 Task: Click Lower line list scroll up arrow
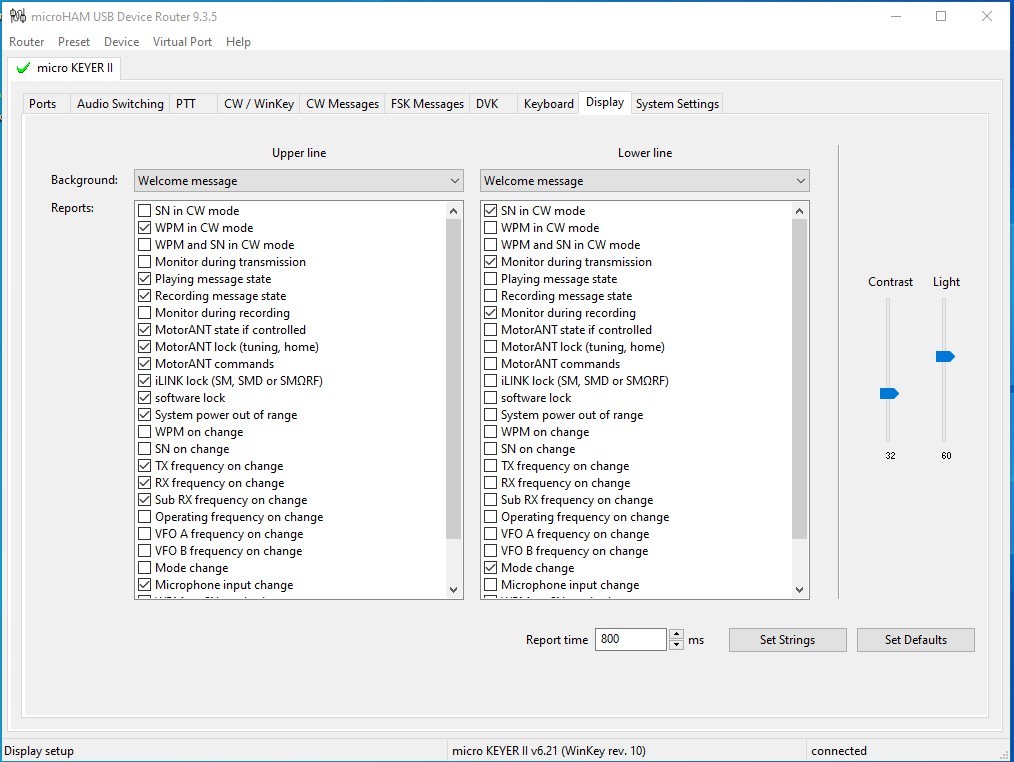799,211
